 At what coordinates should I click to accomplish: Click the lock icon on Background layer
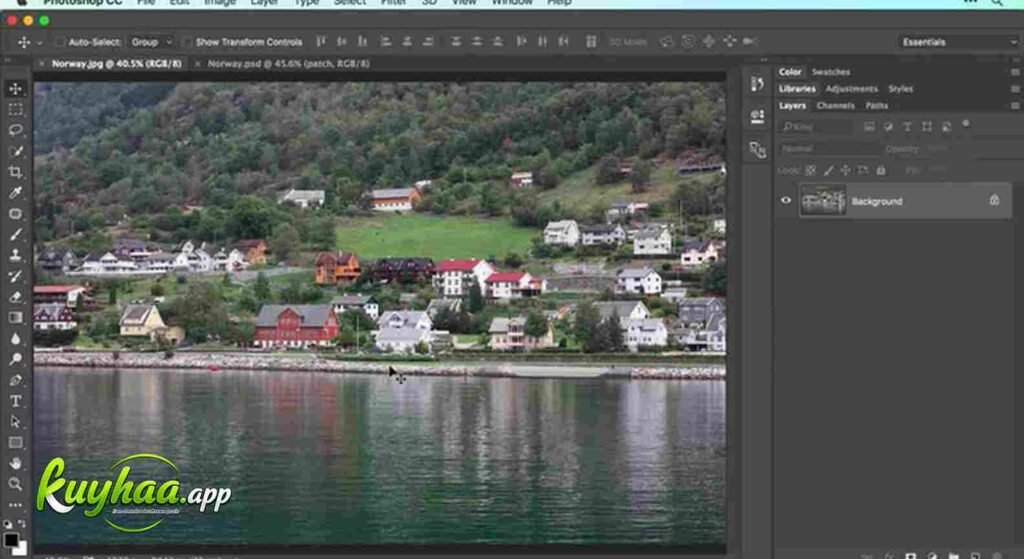[994, 200]
